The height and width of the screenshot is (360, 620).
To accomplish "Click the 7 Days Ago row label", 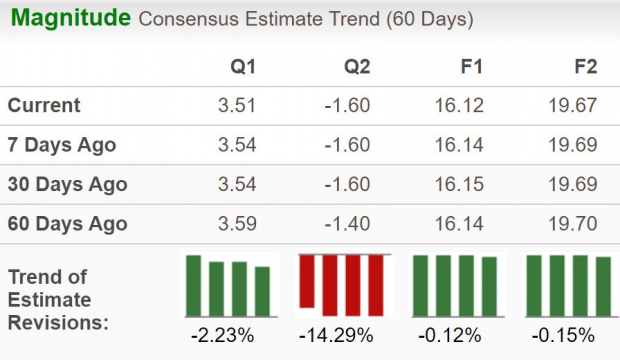I will click(x=62, y=145).
